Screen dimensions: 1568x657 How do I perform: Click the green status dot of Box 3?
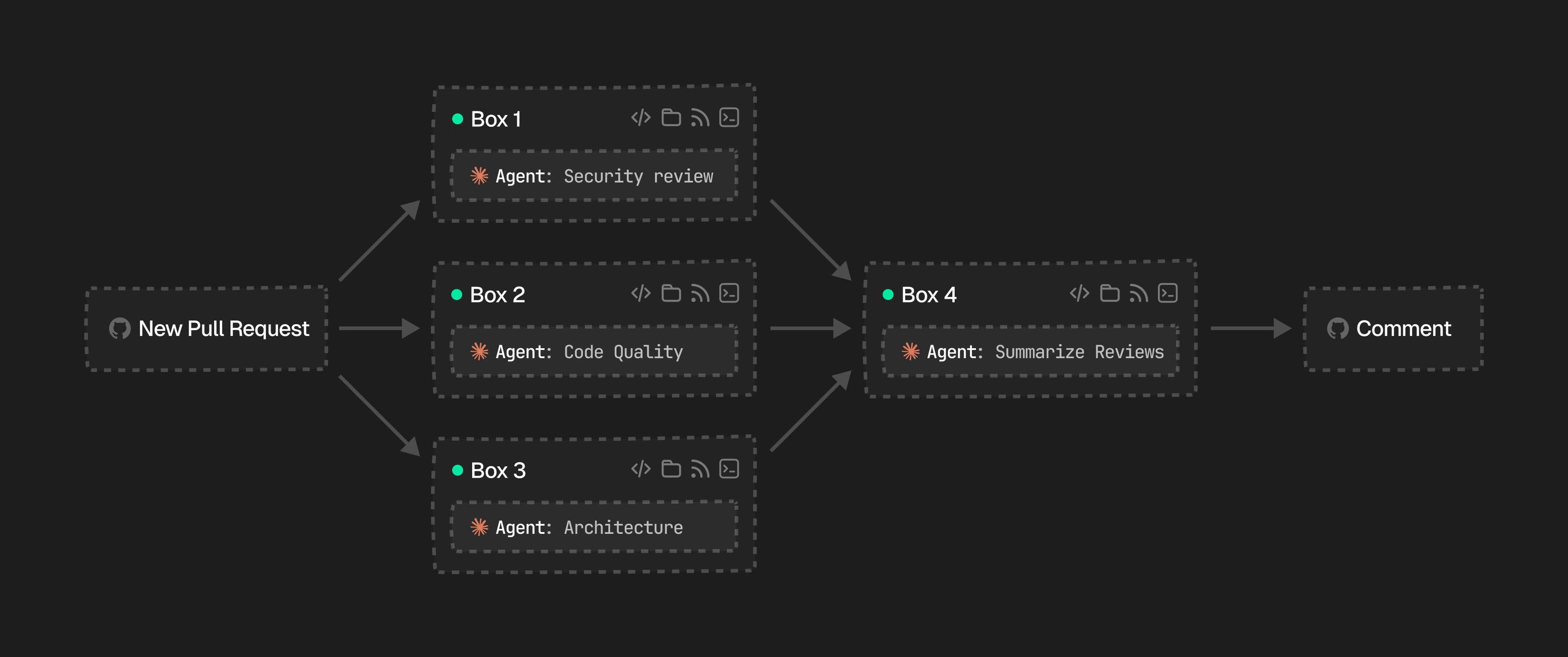(x=458, y=470)
